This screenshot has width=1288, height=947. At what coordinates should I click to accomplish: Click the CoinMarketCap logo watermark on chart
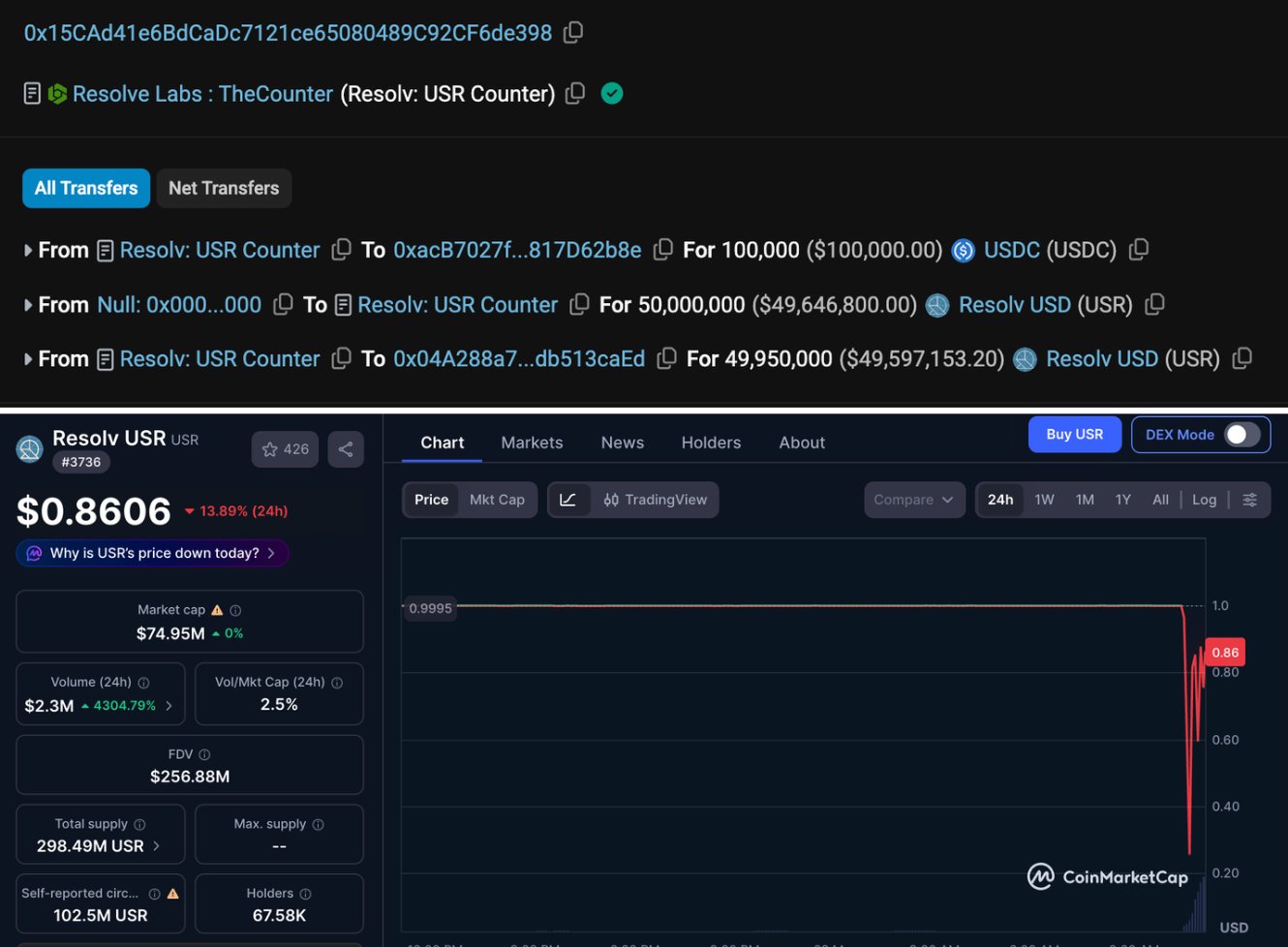point(1108,876)
